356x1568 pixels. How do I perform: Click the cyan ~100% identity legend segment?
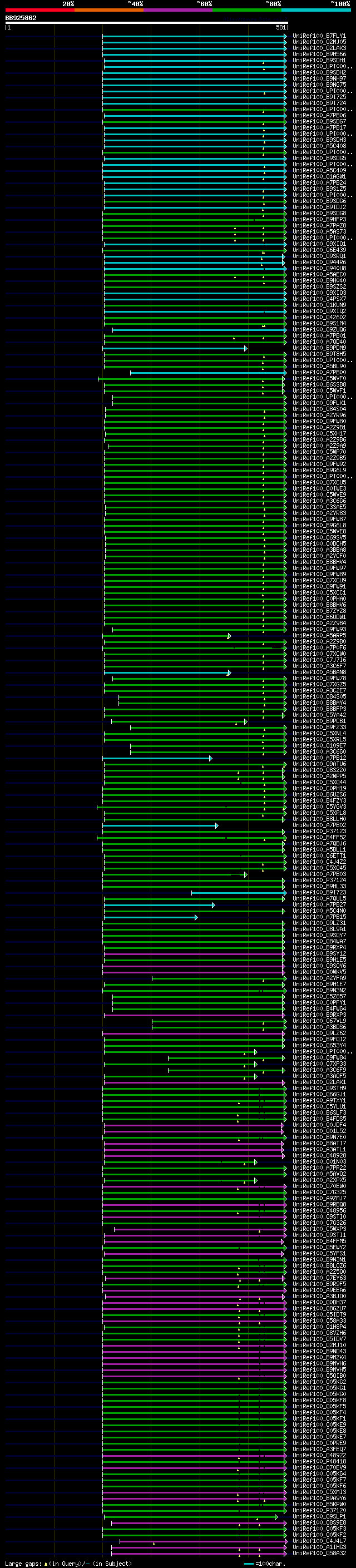pyautogui.click(x=316, y=10)
